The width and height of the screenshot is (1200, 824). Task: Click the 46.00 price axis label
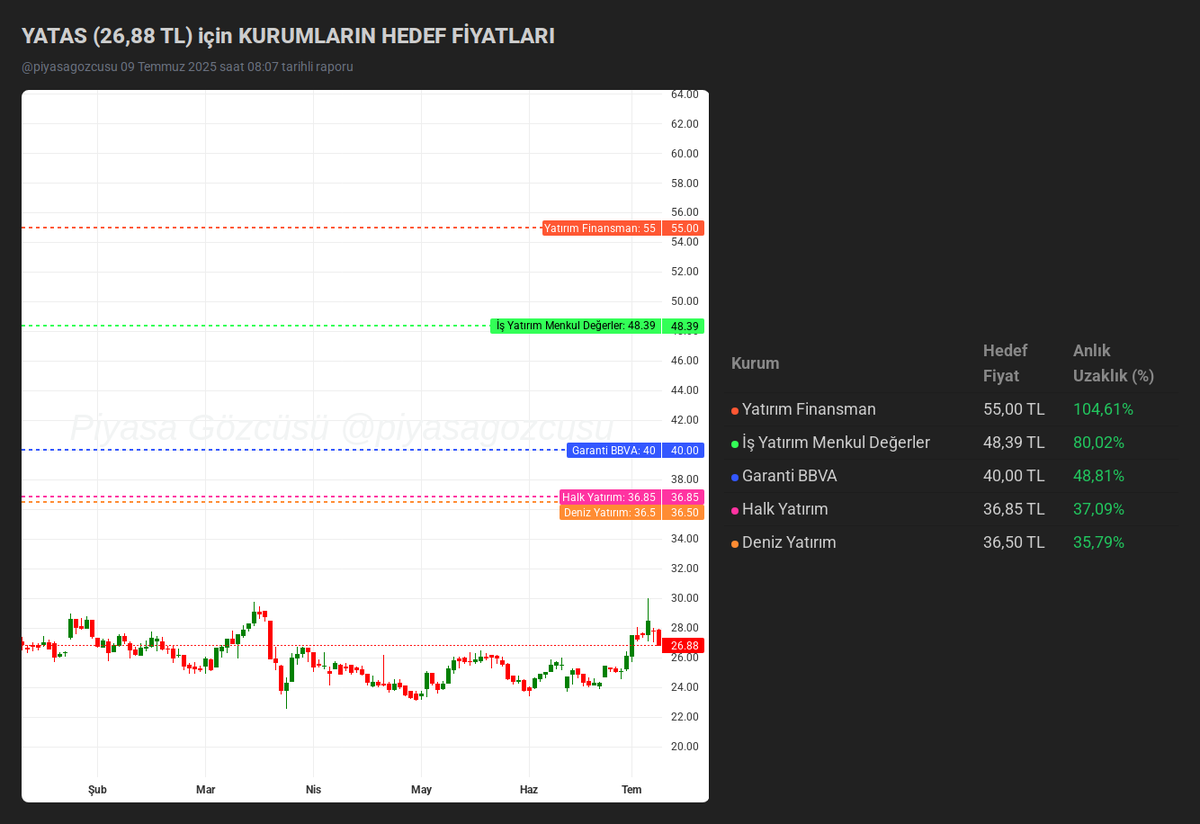(x=684, y=361)
